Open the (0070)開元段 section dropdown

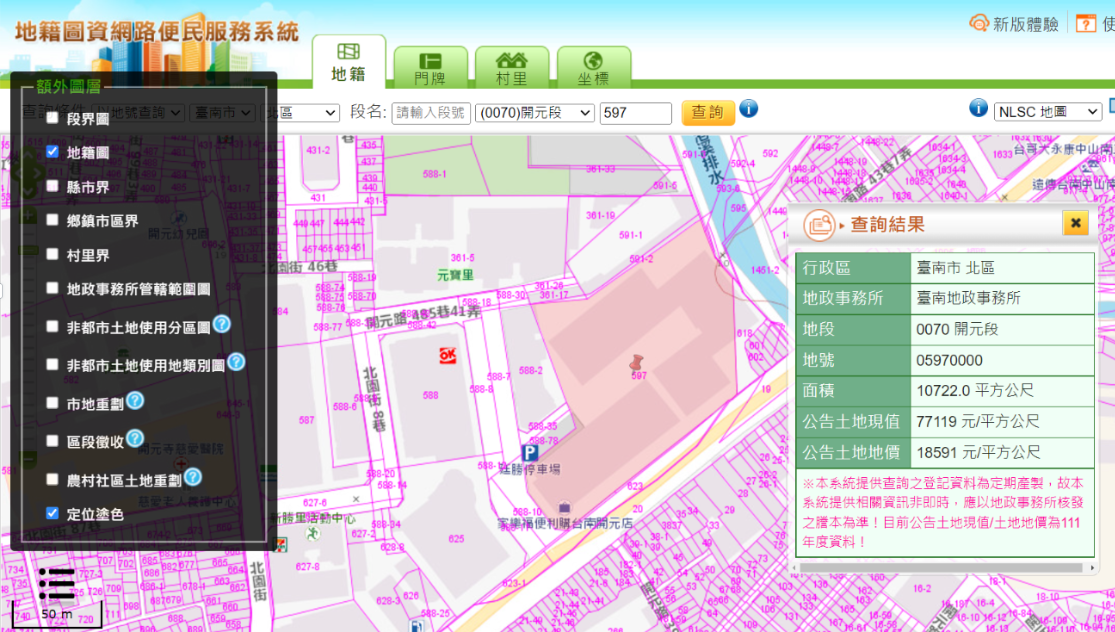[x=535, y=112]
